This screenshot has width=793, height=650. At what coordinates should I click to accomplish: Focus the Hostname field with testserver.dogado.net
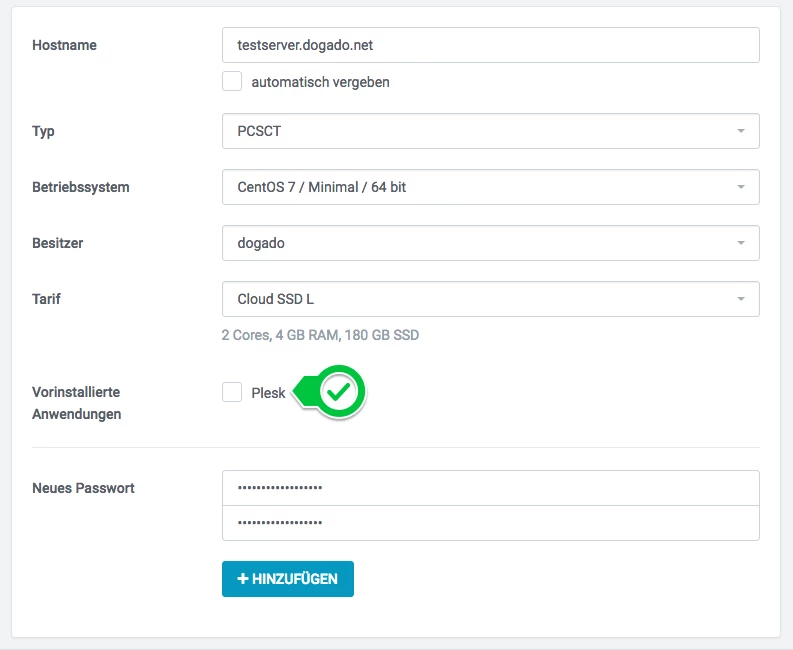pyautogui.click(x=490, y=45)
